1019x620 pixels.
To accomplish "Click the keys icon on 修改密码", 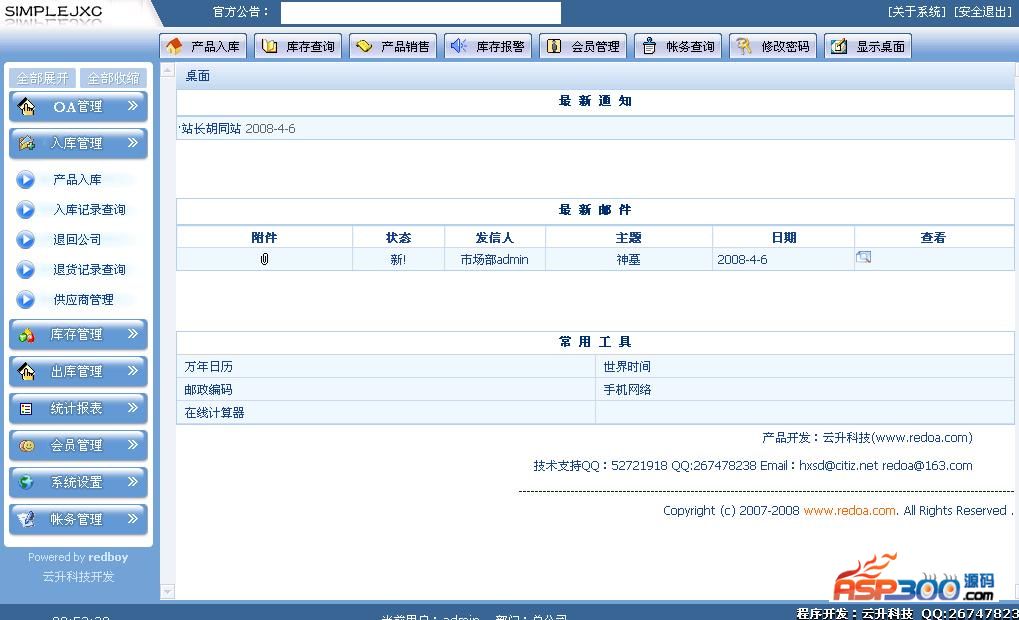I will pyautogui.click(x=743, y=46).
